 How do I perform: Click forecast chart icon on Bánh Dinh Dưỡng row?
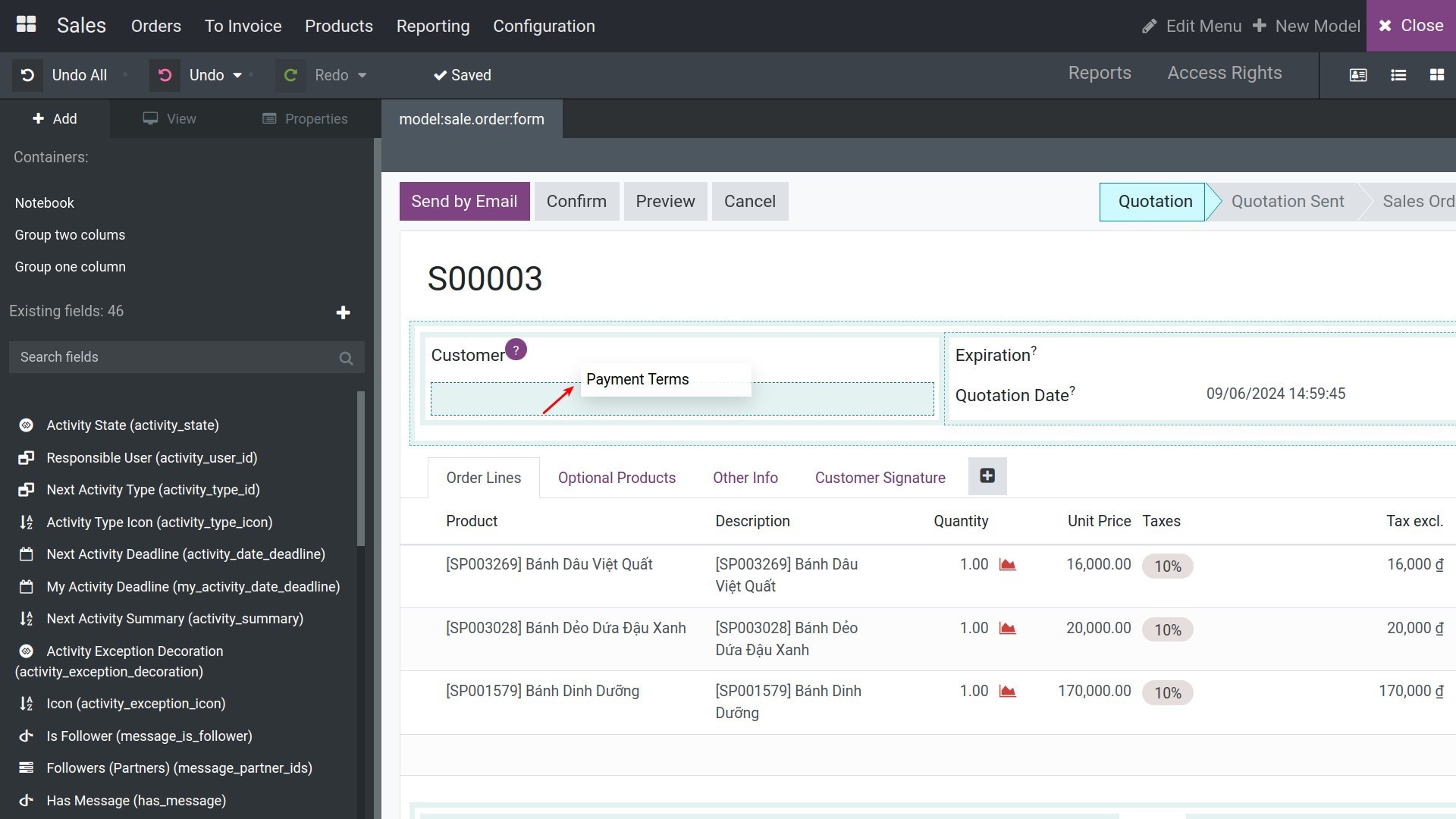click(1007, 692)
